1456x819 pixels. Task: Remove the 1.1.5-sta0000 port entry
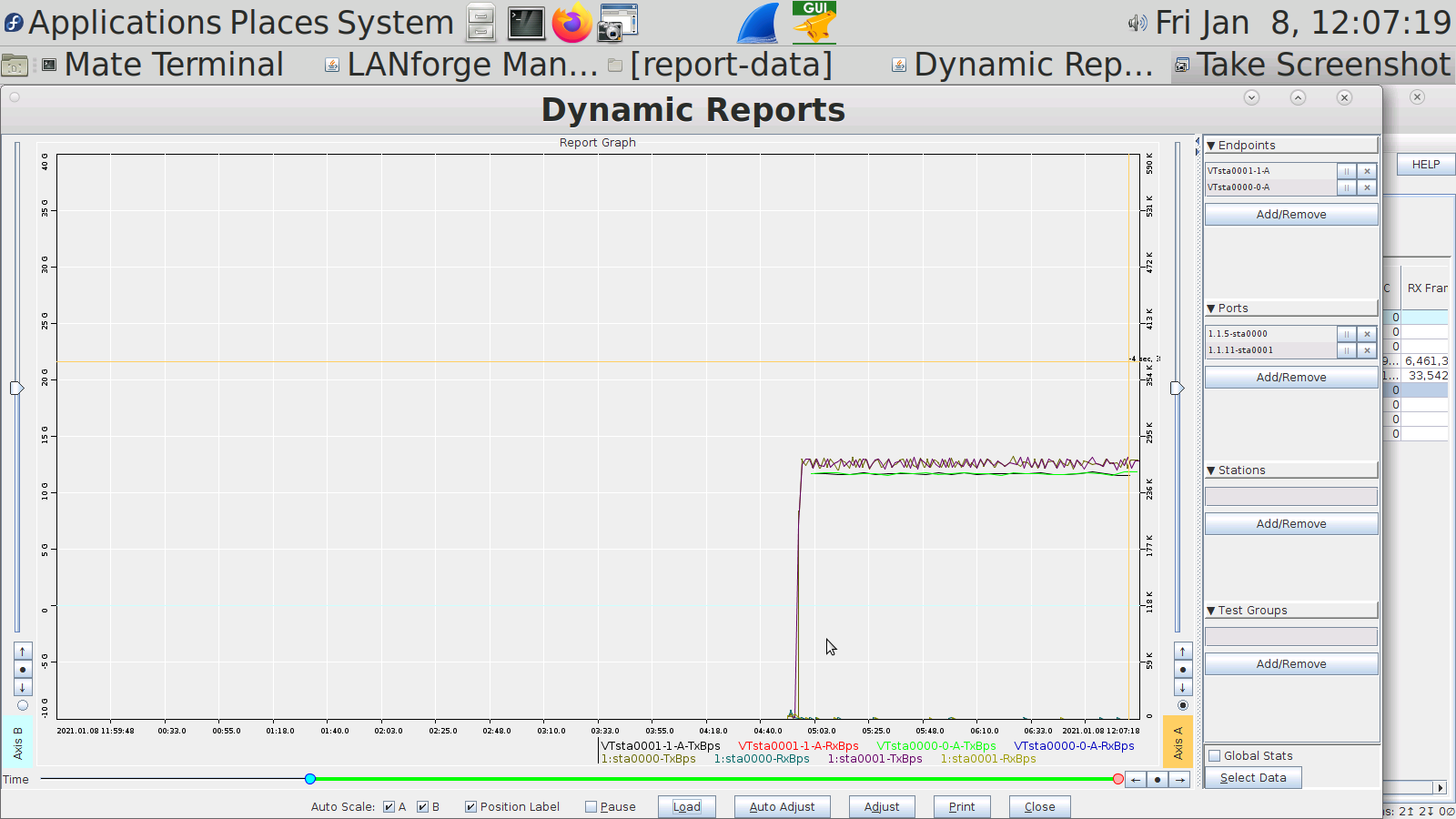coord(1367,334)
